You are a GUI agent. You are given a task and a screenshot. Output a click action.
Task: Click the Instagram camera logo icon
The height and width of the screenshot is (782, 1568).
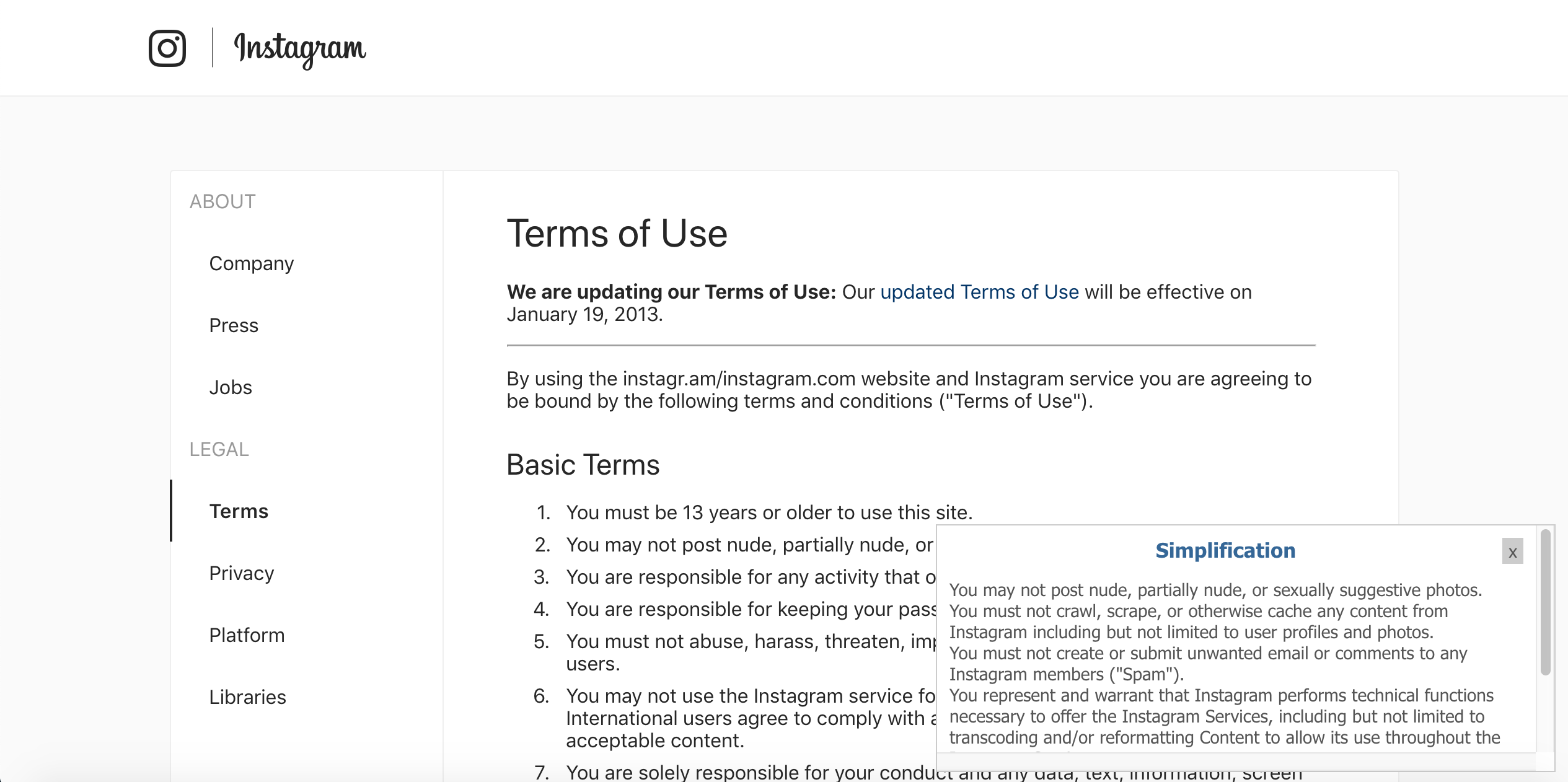click(167, 48)
